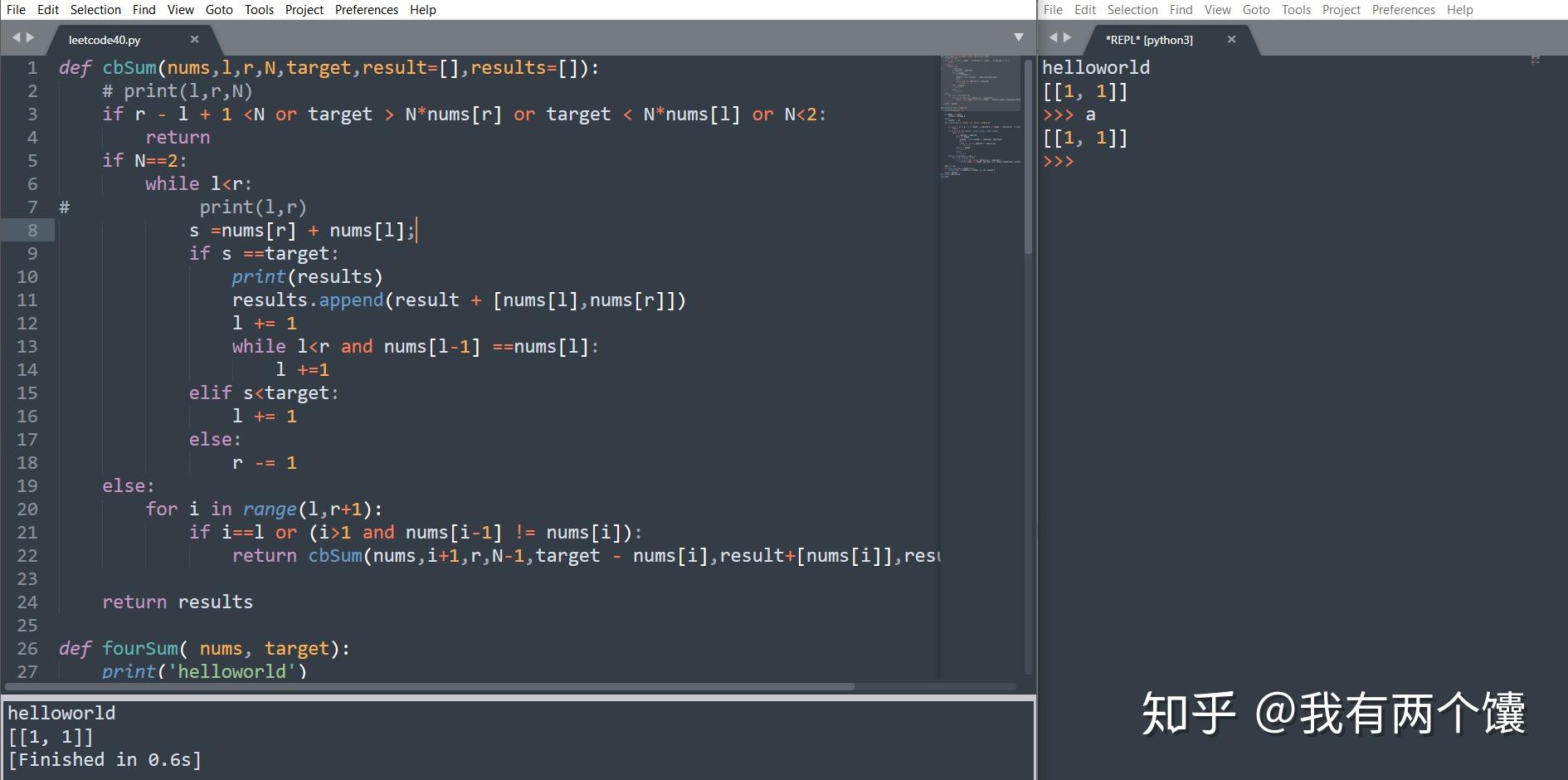The image size is (1568, 780).
Task: Click the REPL prompt after >>>
Action: click(x=1095, y=161)
